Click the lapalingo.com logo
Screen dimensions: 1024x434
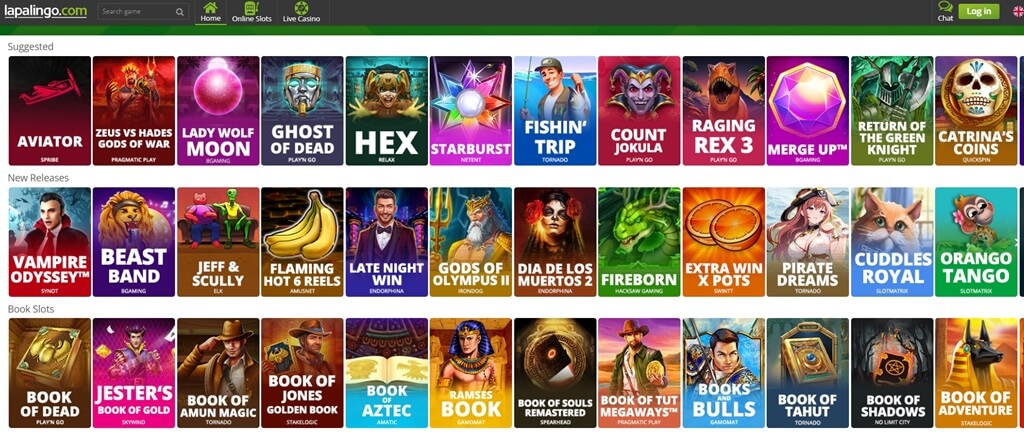pyautogui.click(x=46, y=11)
